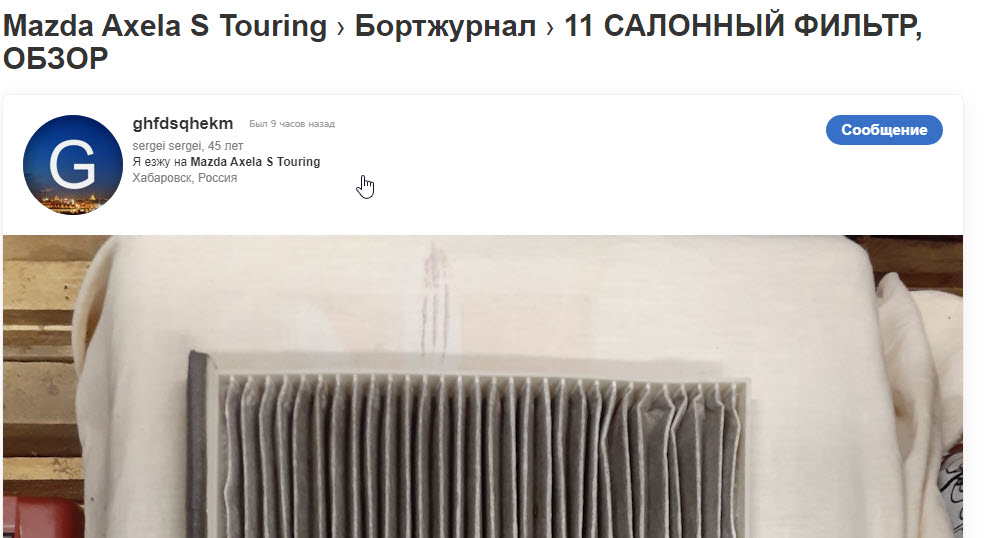The width and height of the screenshot is (987, 538).
Task: Open the cabin filter photo
Action: 483,386
